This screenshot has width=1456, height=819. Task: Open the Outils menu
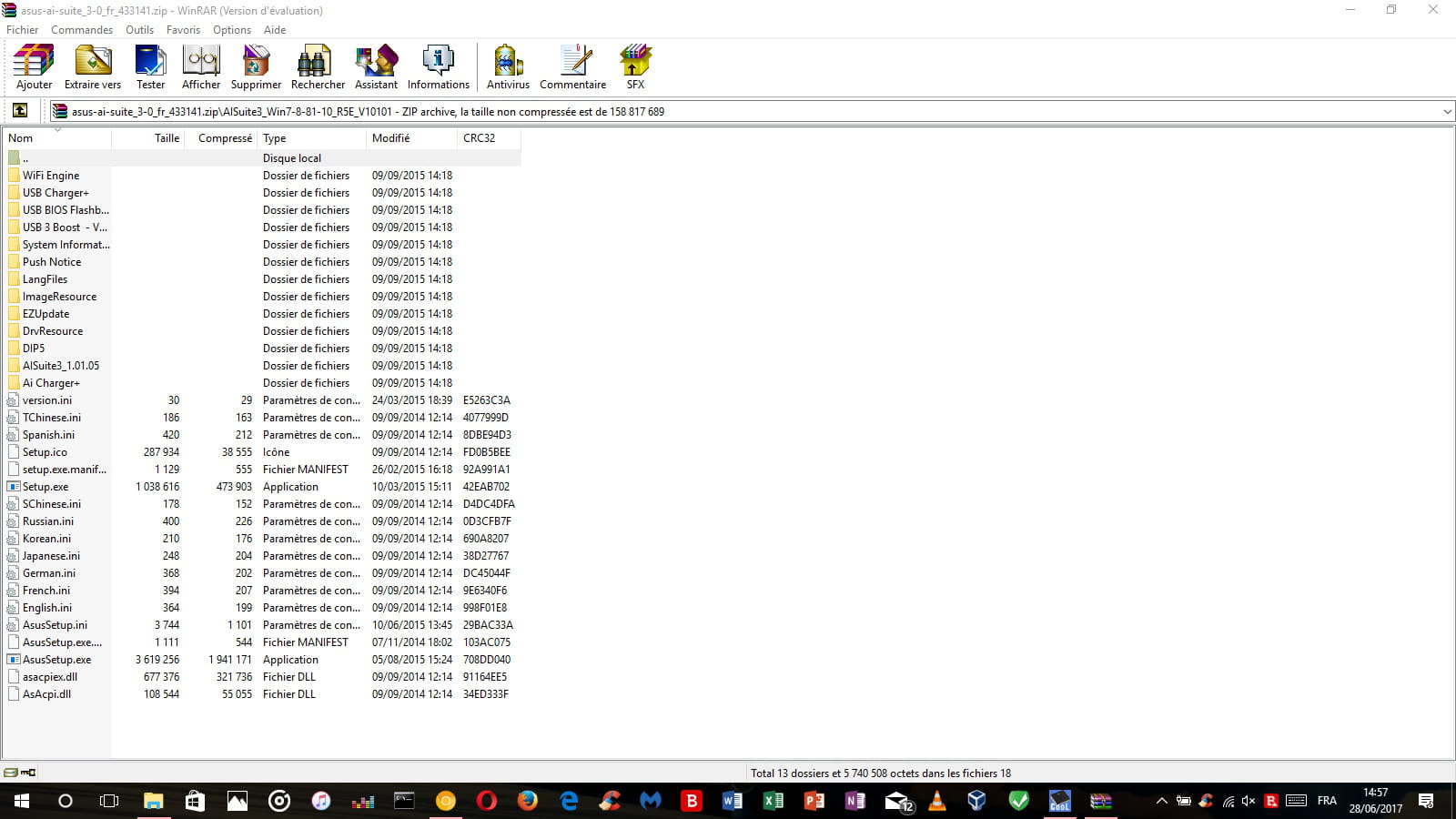[139, 30]
